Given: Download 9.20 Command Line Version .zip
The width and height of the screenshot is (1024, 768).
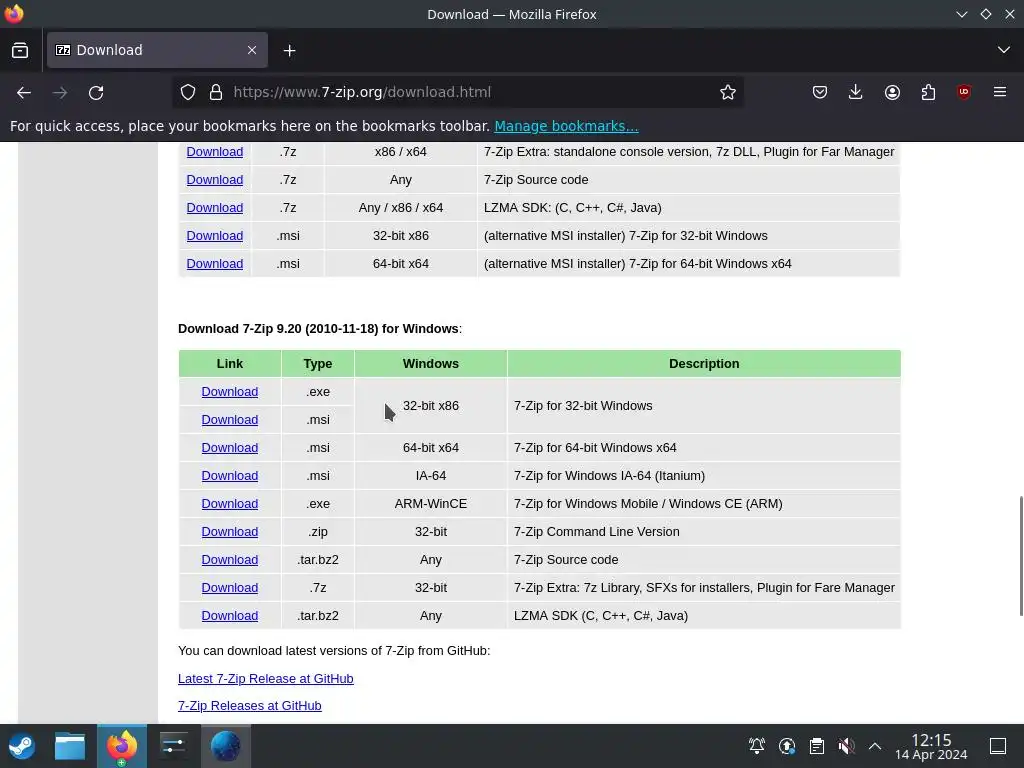Looking at the screenshot, I should click(230, 532).
